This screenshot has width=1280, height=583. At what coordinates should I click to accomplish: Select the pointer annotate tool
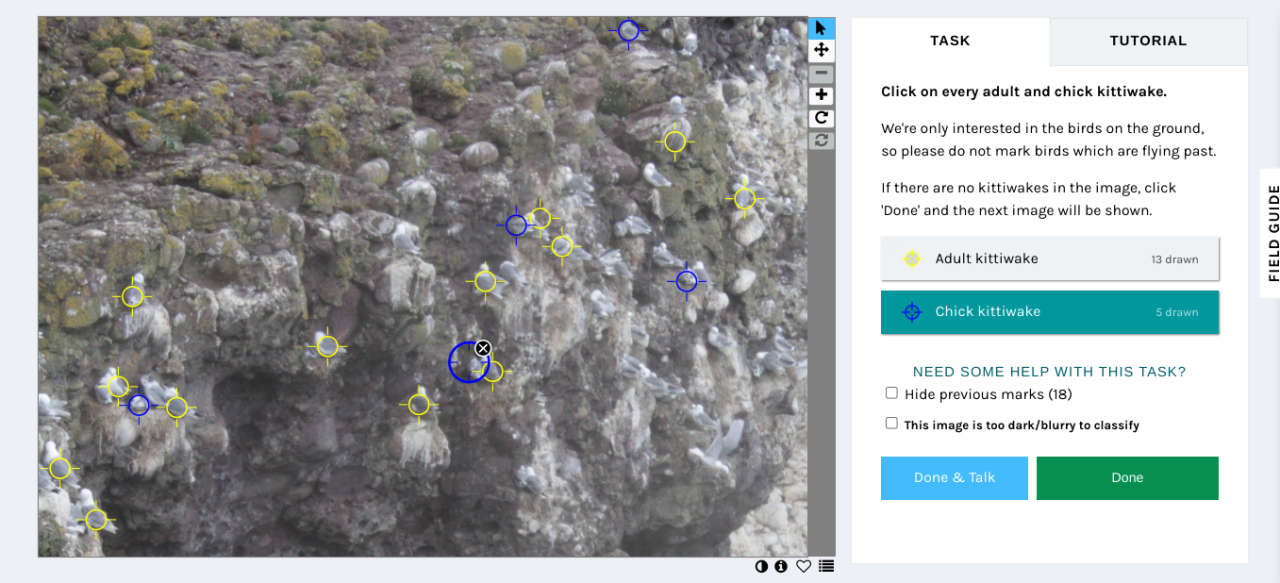point(821,28)
